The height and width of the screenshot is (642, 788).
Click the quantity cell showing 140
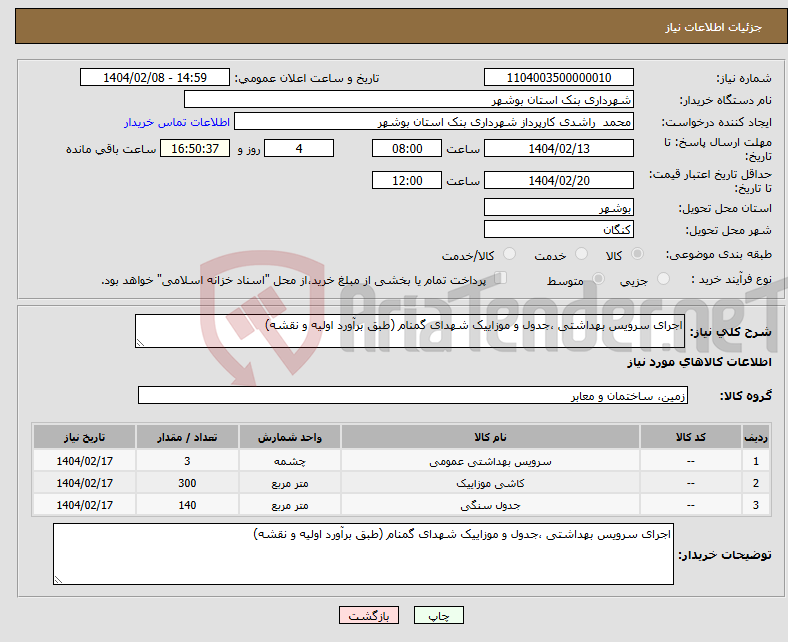[187, 505]
